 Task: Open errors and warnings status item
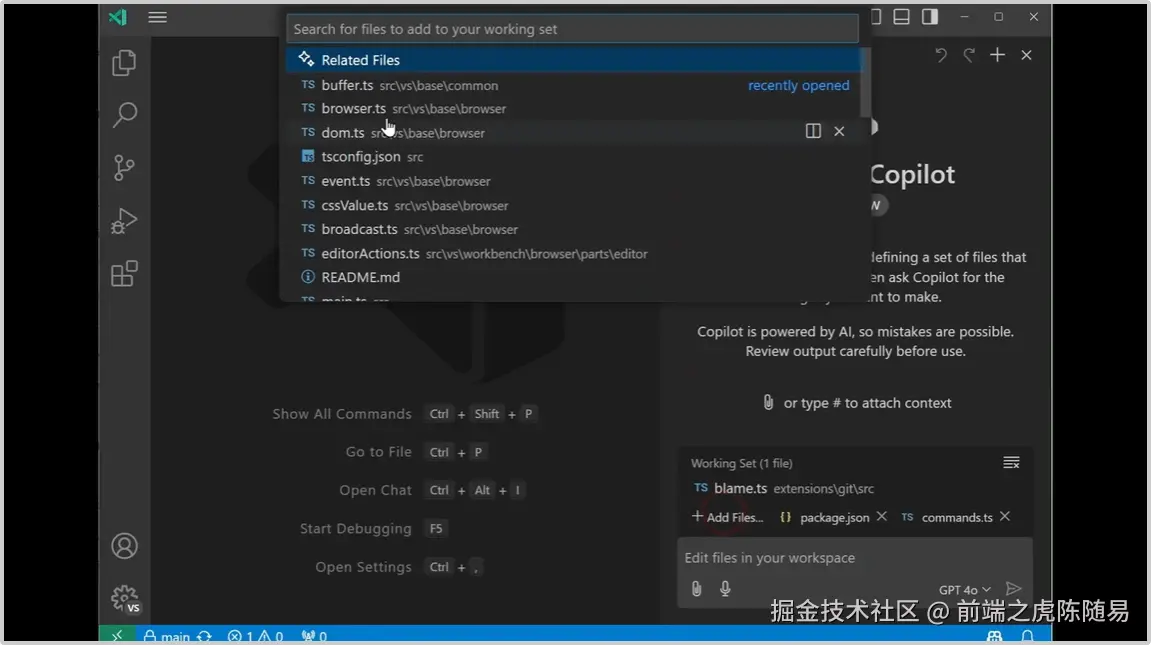coord(255,636)
